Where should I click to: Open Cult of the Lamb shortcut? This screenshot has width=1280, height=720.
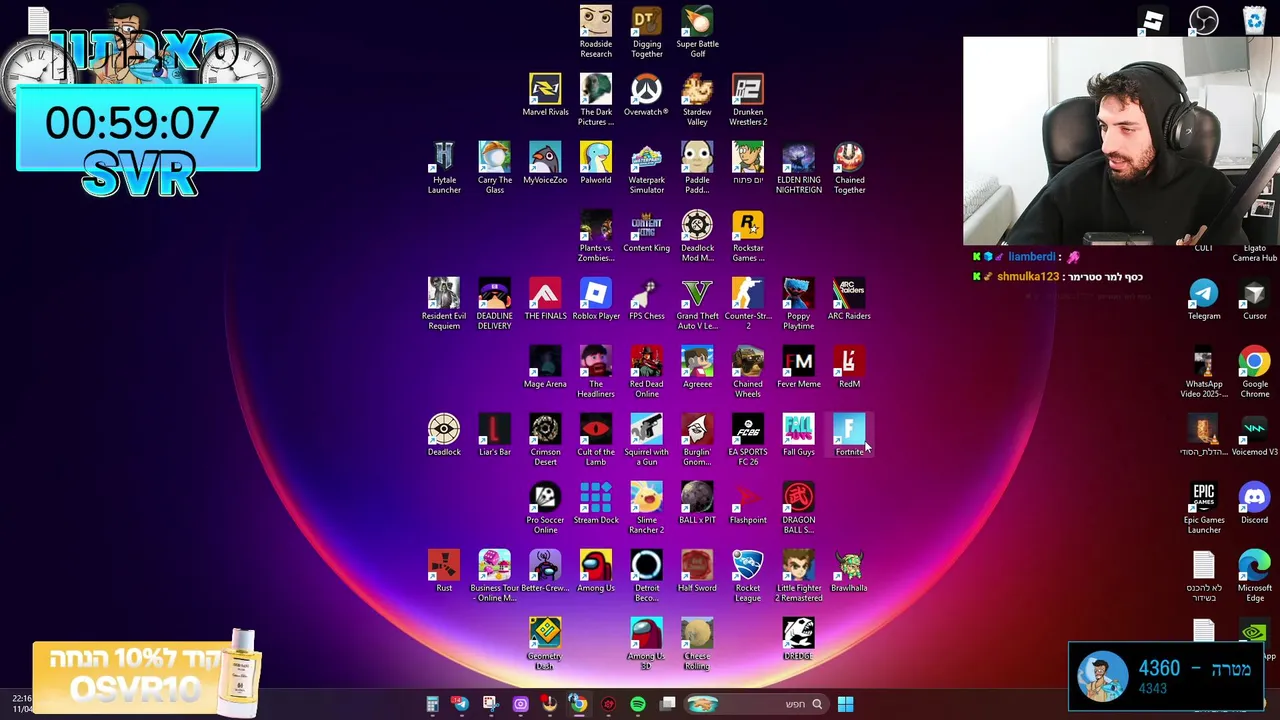click(596, 440)
